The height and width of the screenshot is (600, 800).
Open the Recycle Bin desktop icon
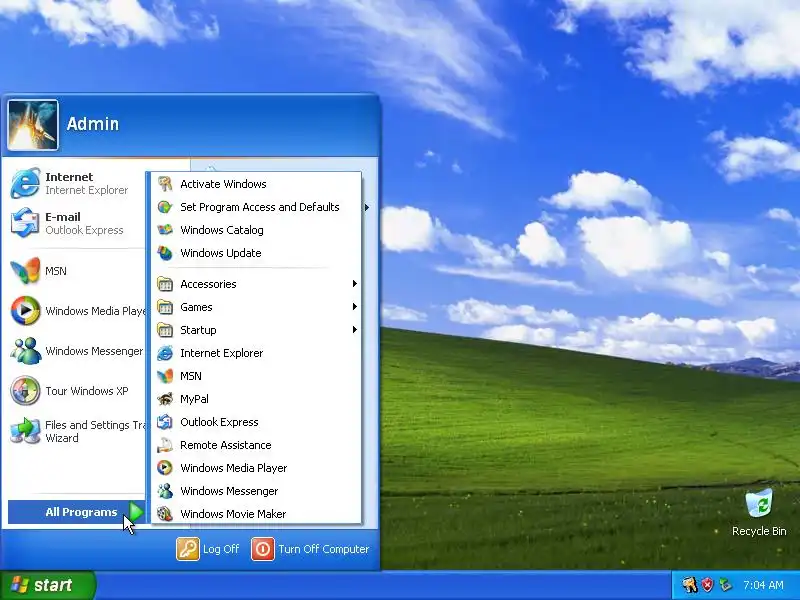pos(759,504)
